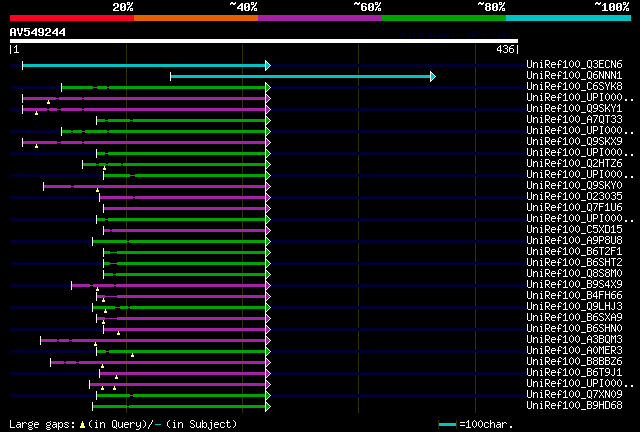Image resolution: width=640 pixels, height=432 pixels.
Task: Click the cyan alignment bar for Q6NNN1
Action: [300, 76]
